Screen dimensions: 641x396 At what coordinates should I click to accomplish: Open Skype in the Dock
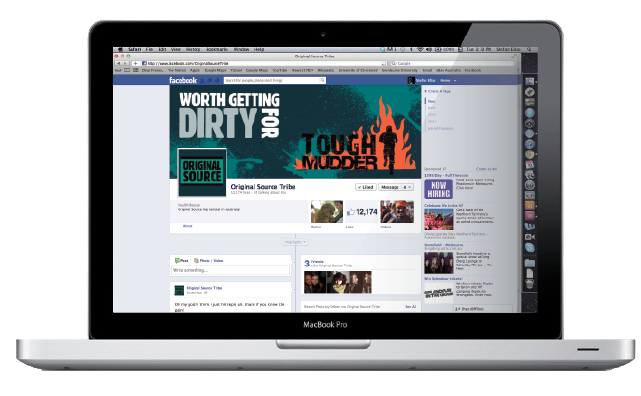click(529, 247)
